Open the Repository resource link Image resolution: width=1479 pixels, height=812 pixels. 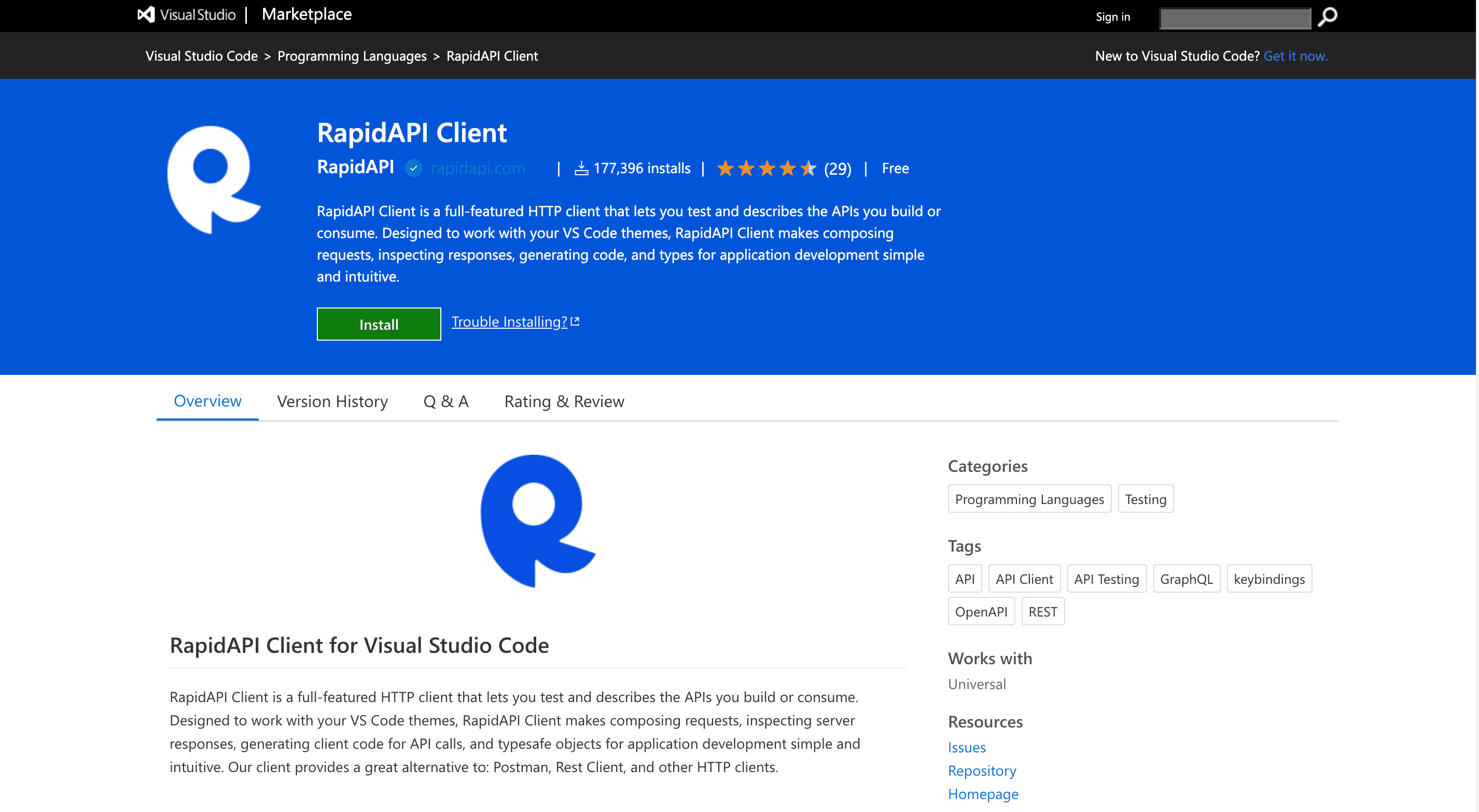(982, 771)
